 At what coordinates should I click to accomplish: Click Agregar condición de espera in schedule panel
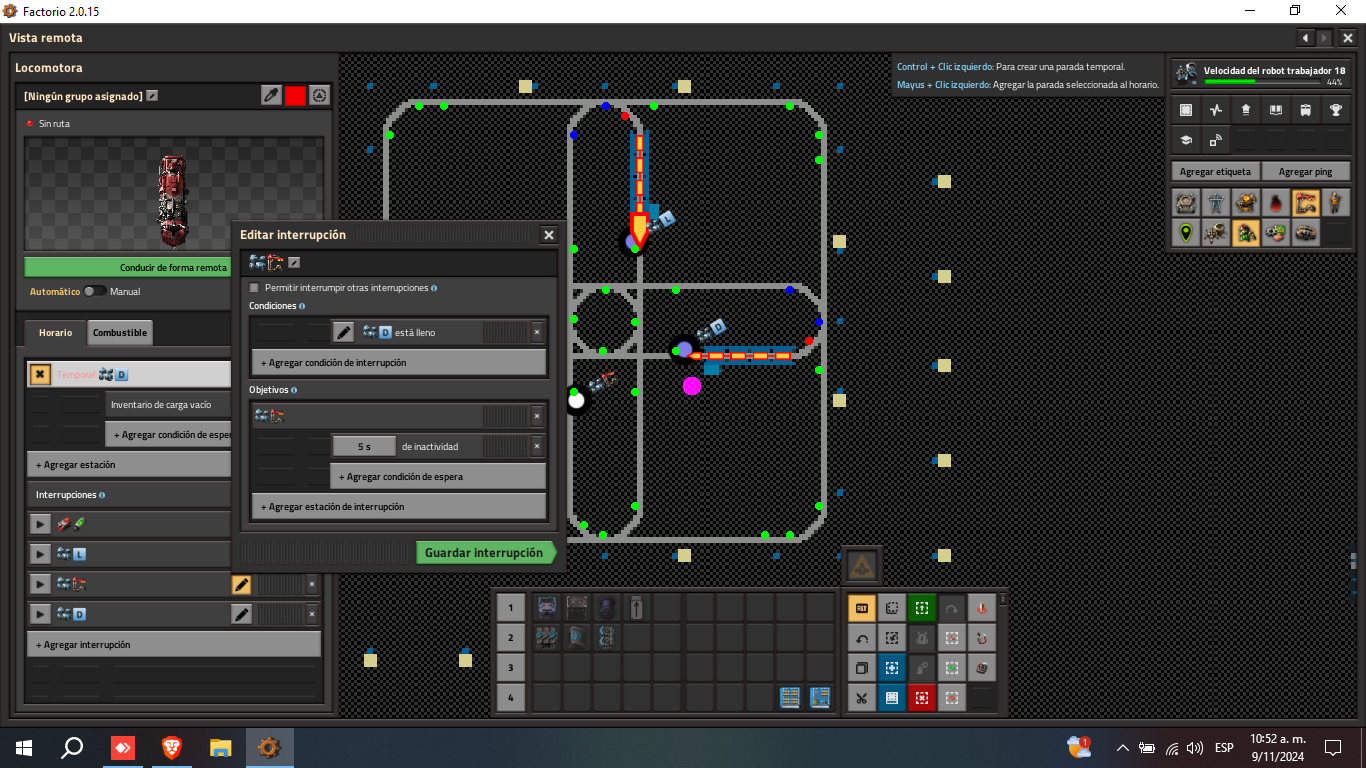pyautogui.click(x=168, y=434)
